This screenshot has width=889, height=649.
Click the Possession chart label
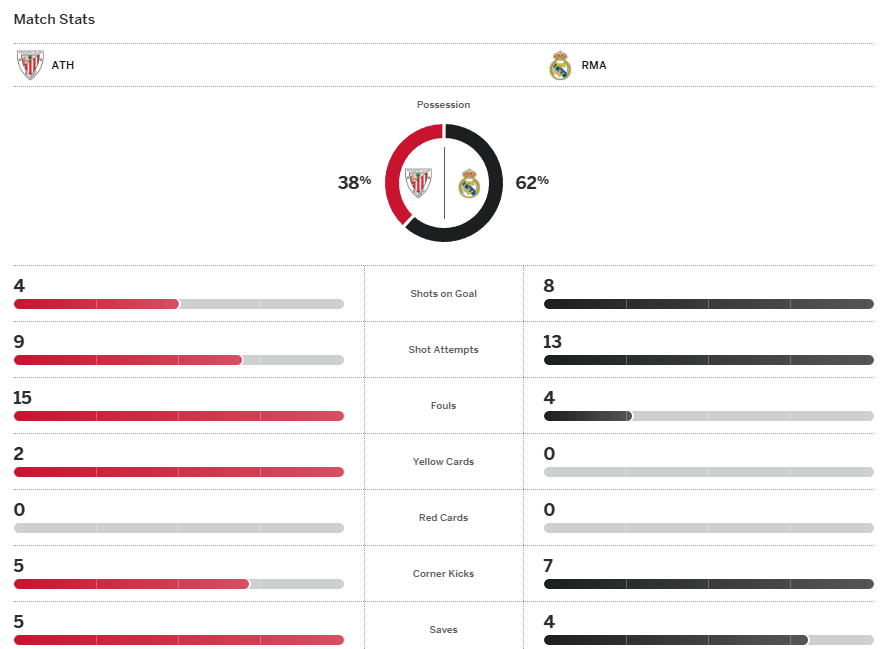(443, 105)
